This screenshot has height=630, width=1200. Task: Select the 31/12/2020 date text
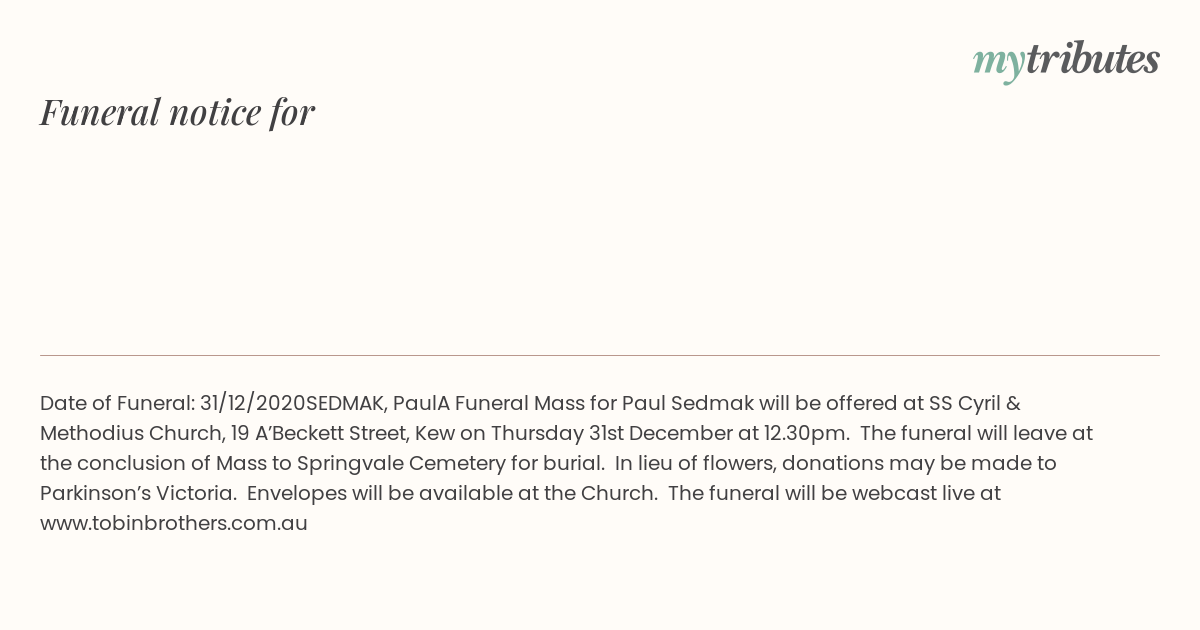(253, 403)
